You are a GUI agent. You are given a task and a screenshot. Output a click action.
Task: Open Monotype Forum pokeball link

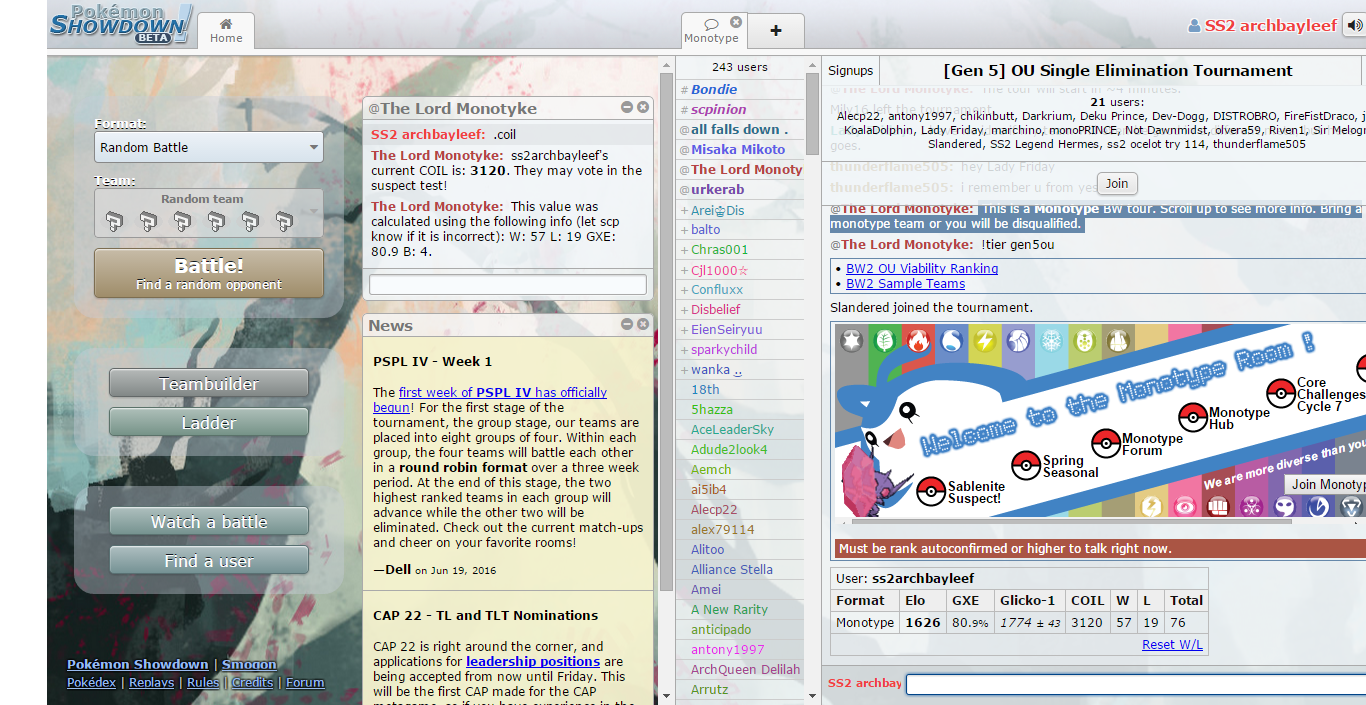pos(1105,443)
